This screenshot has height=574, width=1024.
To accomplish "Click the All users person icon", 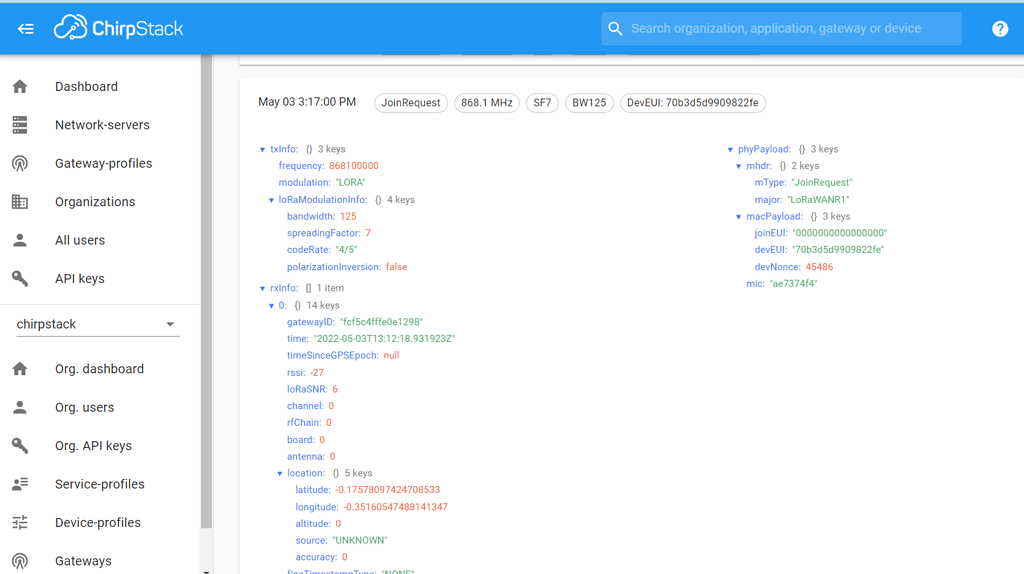I will [x=20, y=240].
